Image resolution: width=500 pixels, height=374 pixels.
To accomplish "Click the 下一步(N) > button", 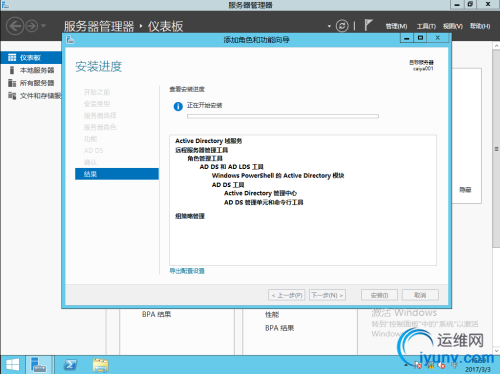I will coord(327,295).
